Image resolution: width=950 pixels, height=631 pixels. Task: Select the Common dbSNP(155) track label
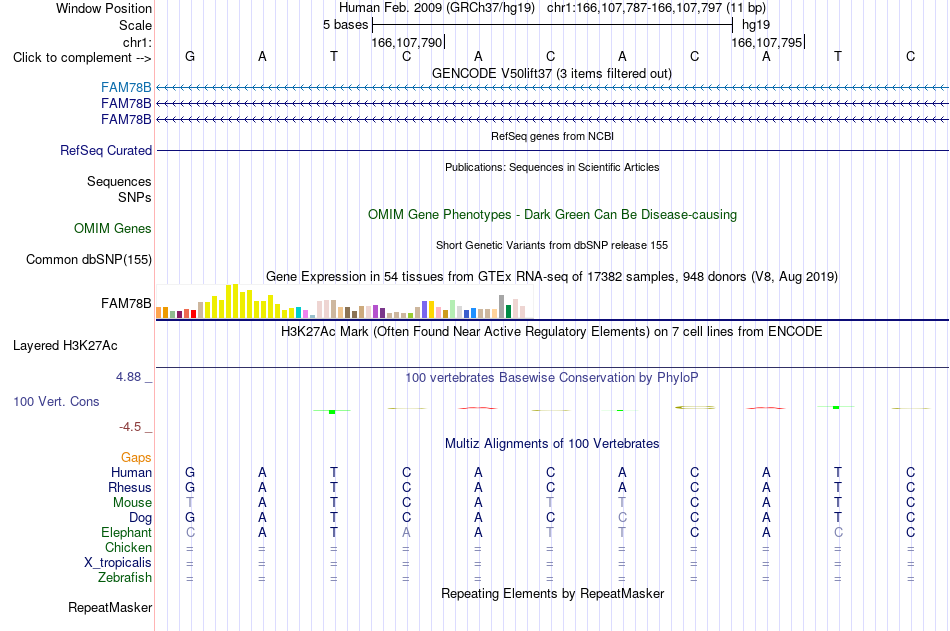pos(89,259)
